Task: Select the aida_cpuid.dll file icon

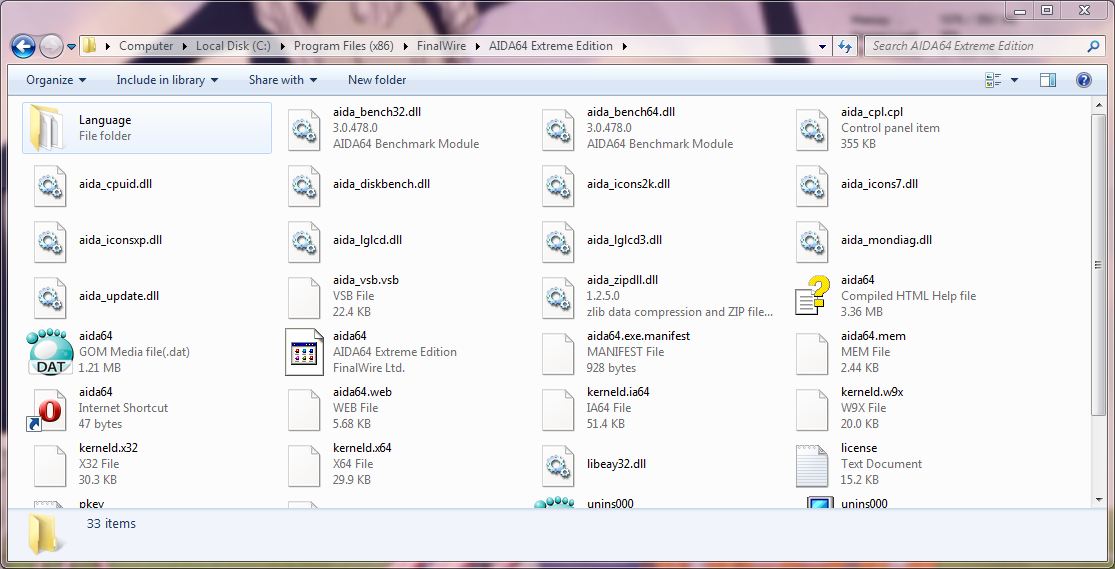Action: pos(50,186)
